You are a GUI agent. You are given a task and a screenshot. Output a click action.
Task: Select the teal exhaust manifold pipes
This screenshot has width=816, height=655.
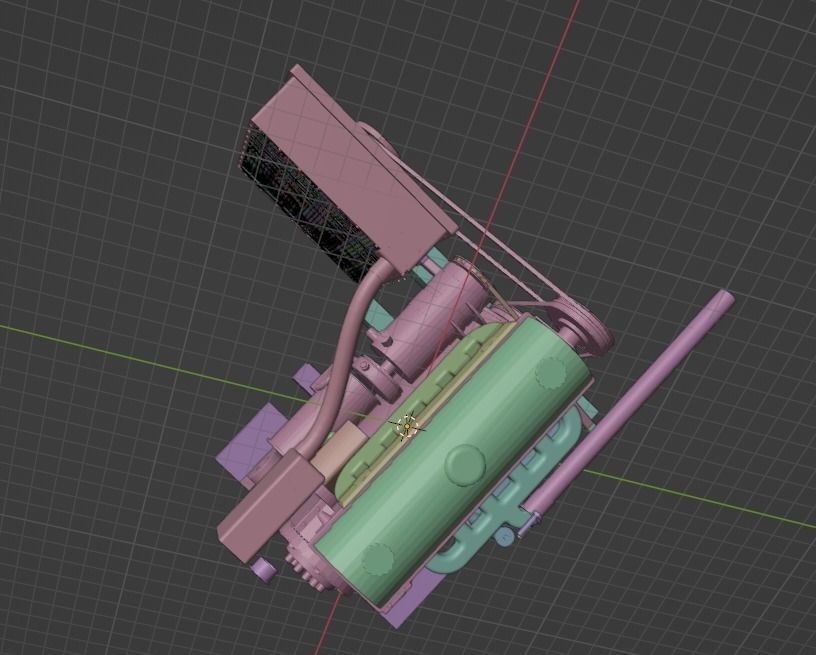(x=507, y=494)
